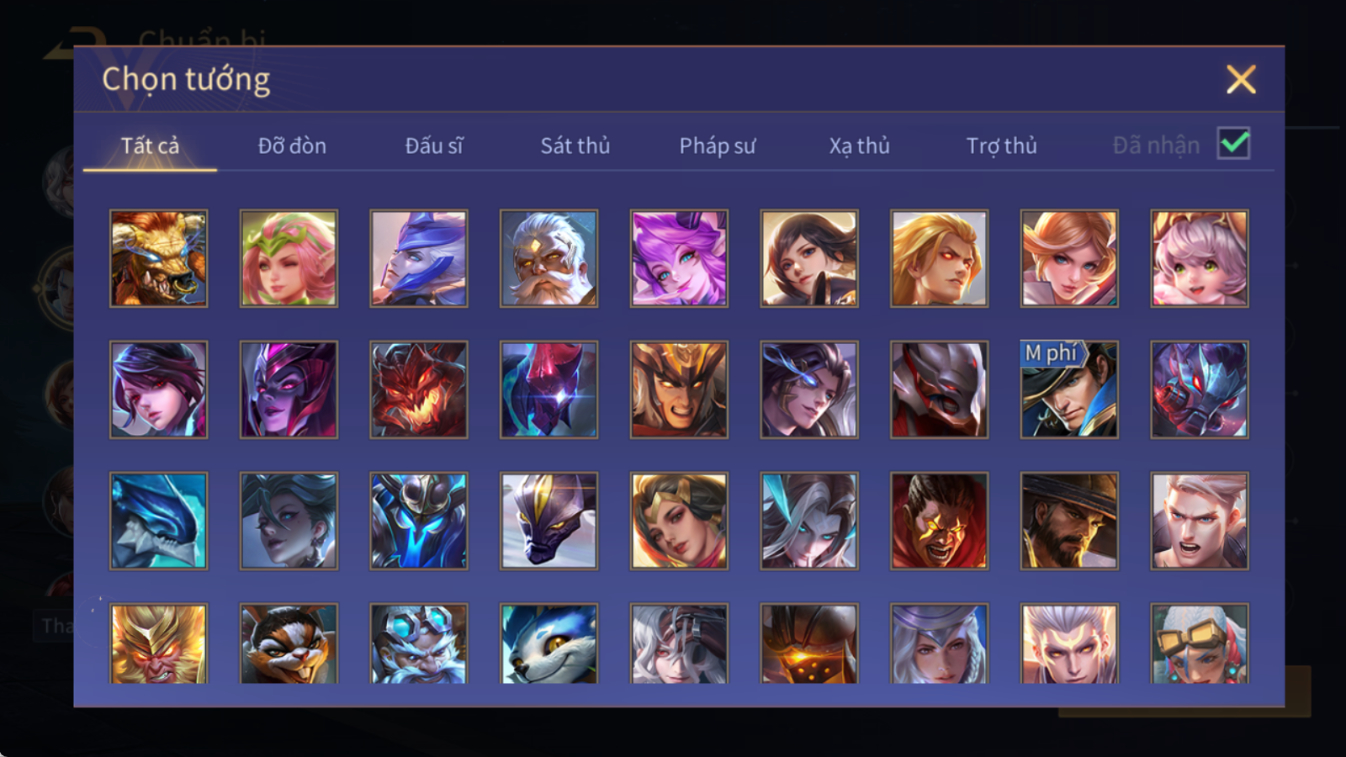Select the straw-hat bearded hero portrait
The image size is (1346, 757).
tap(1069, 521)
